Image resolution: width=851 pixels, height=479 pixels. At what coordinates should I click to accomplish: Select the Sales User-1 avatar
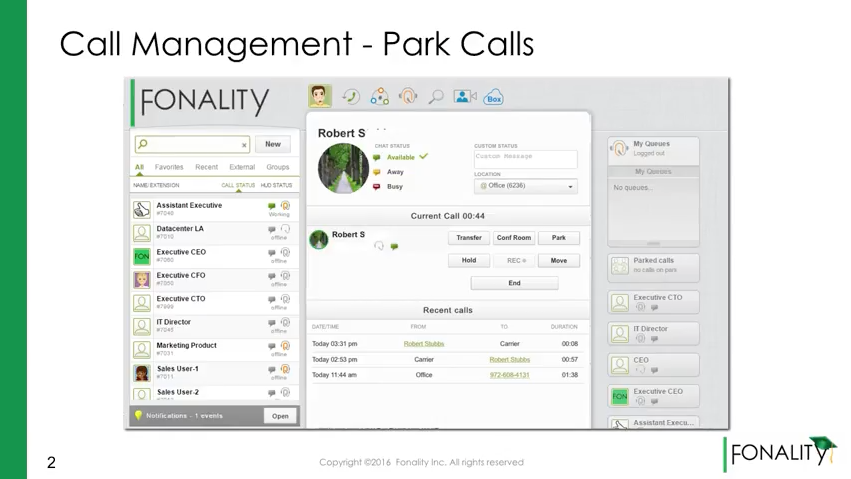[142, 373]
